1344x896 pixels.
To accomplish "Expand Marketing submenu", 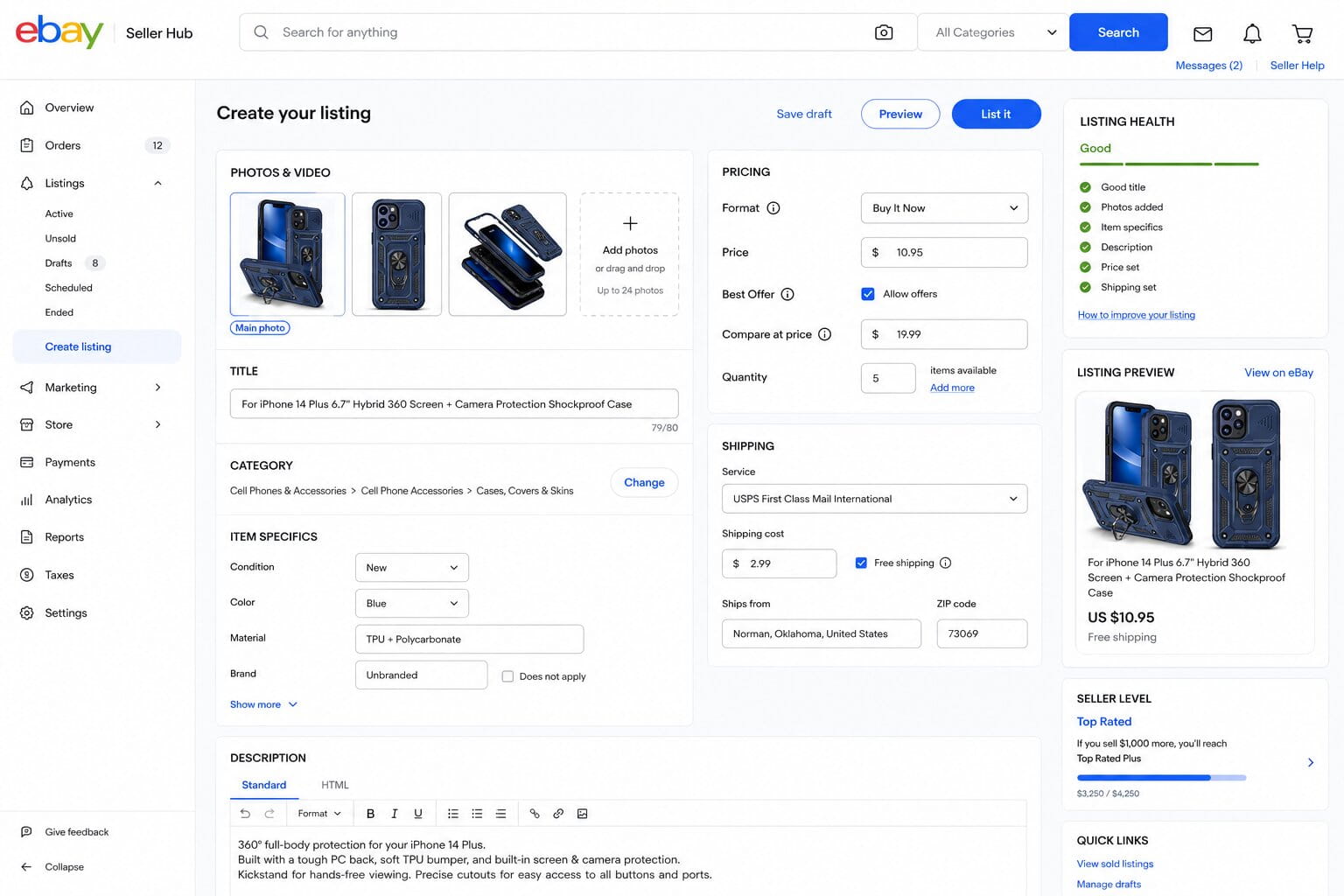I will pos(158,388).
